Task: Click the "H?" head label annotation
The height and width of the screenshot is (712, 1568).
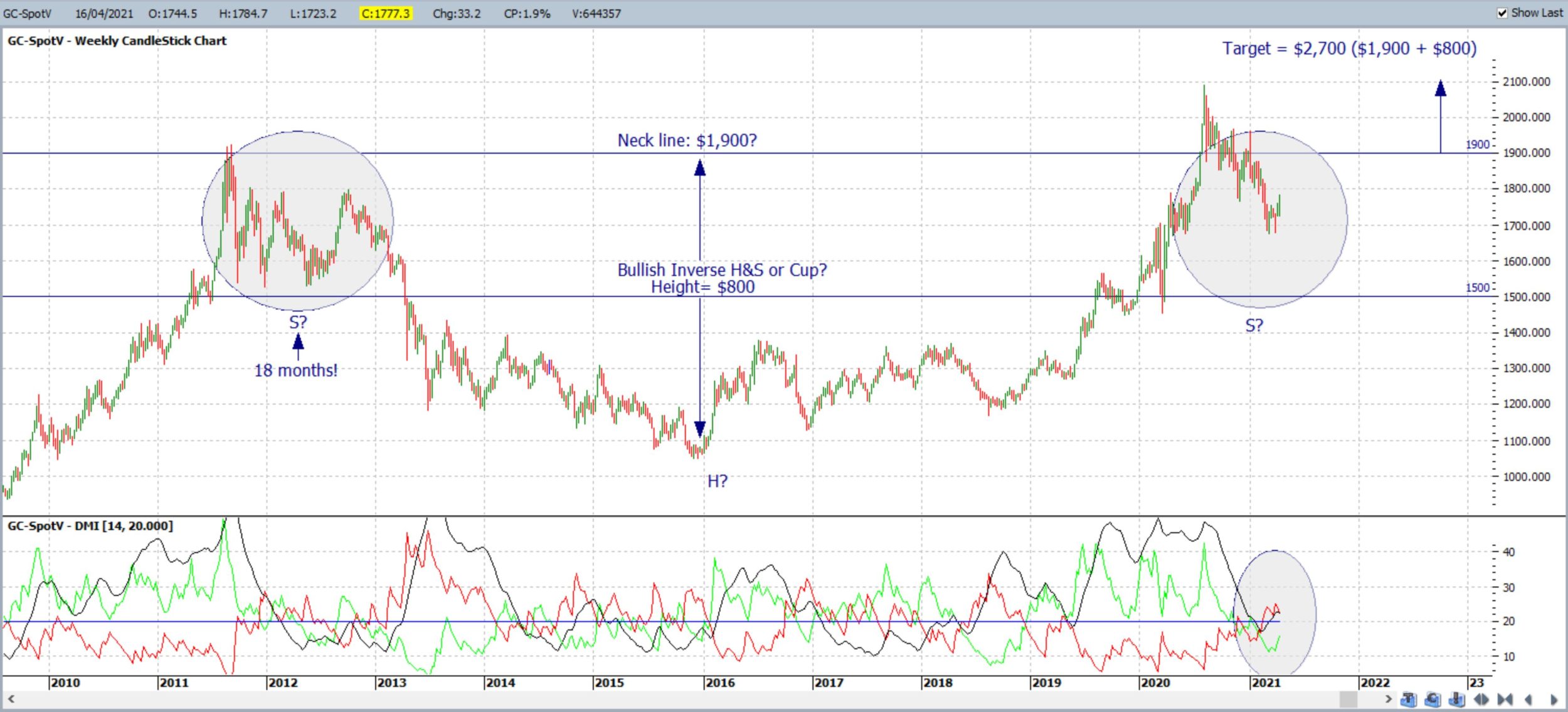Action: coord(718,481)
